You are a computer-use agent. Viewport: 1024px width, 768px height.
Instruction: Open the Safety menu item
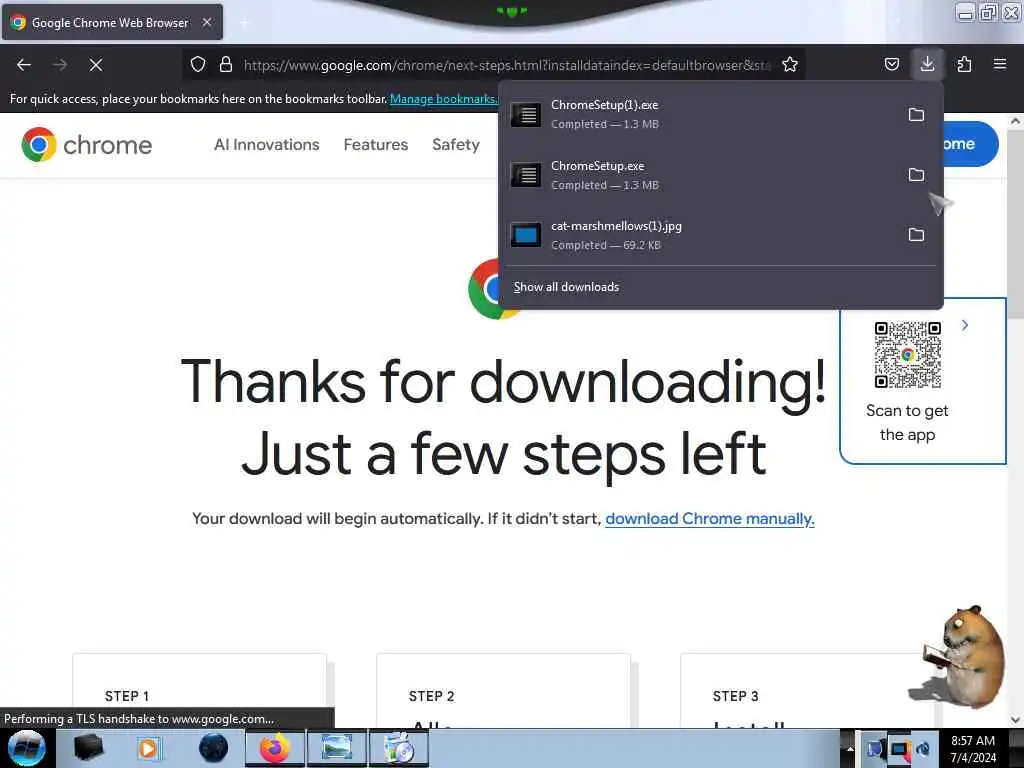point(456,144)
